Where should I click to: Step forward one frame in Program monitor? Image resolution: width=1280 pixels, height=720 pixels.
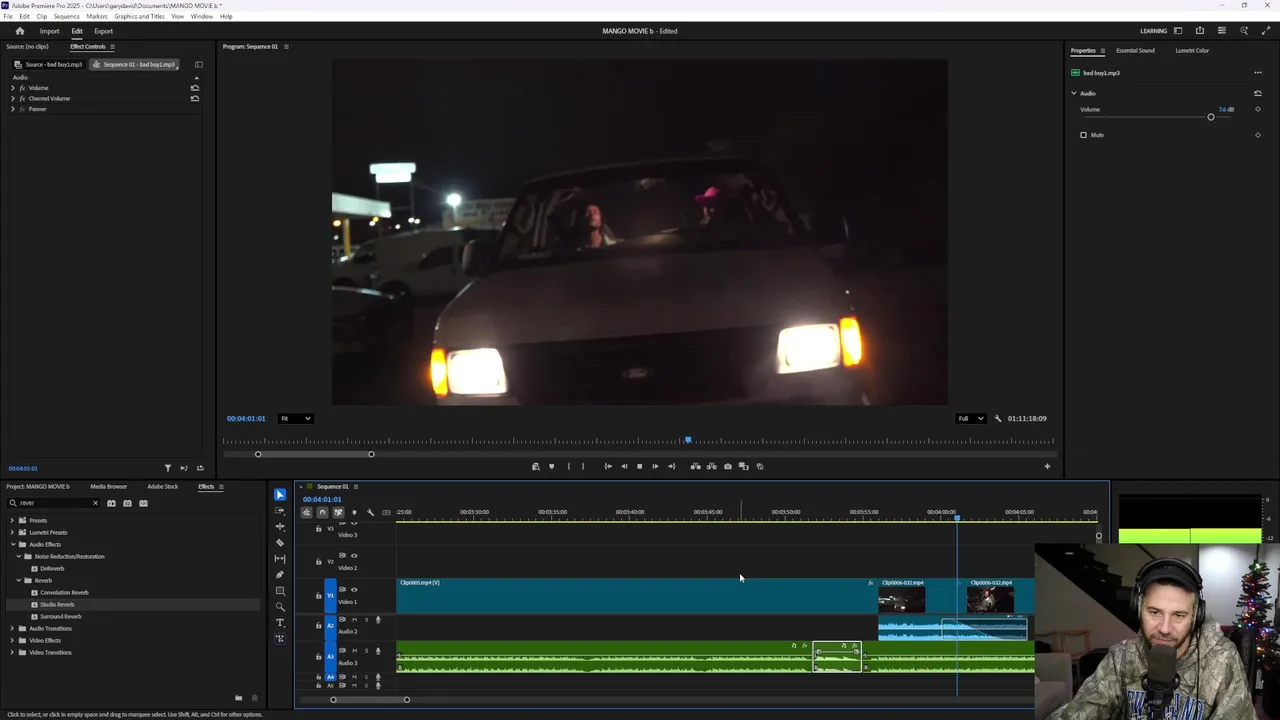click(x=656, y=466)
